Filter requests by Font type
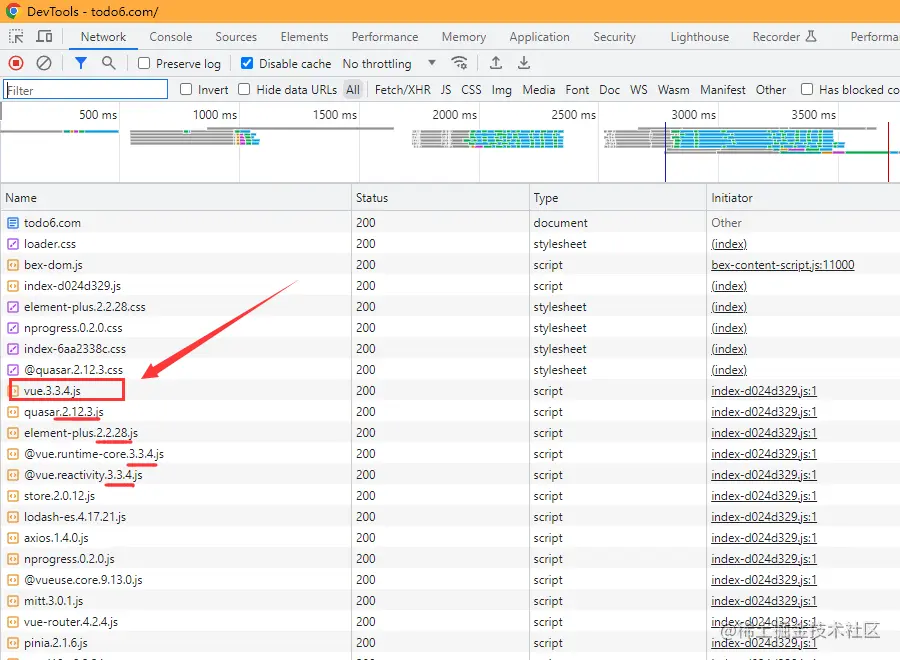This screenshot has height=660, width=900. (577, 90)
